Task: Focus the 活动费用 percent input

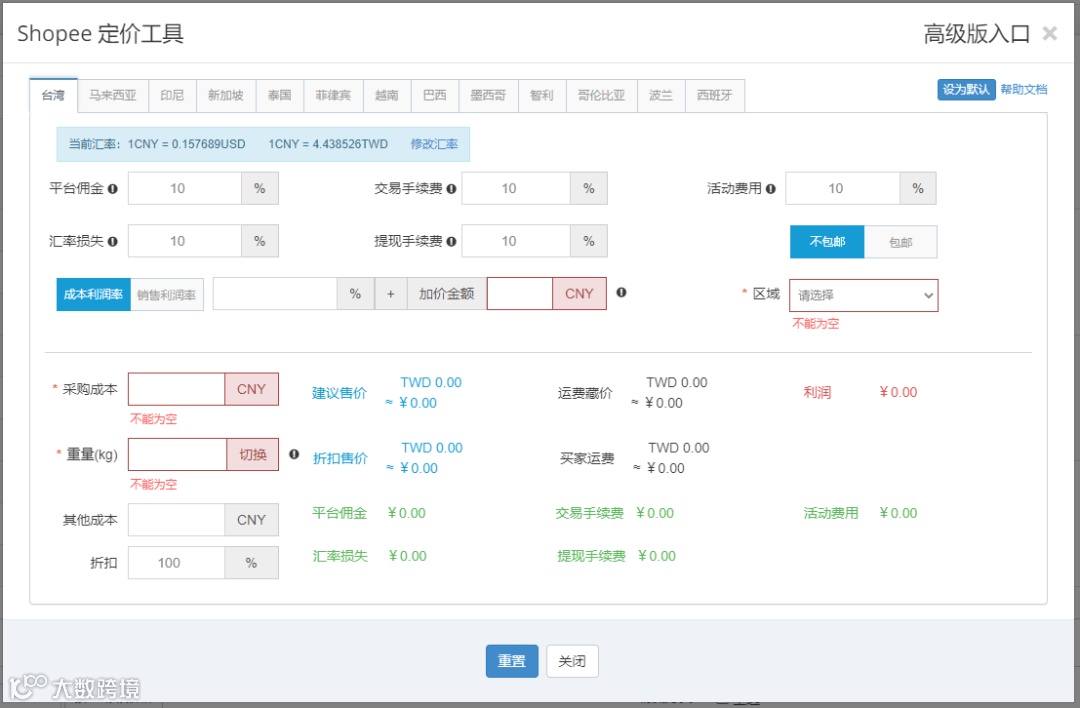Action: click(842, 189)
